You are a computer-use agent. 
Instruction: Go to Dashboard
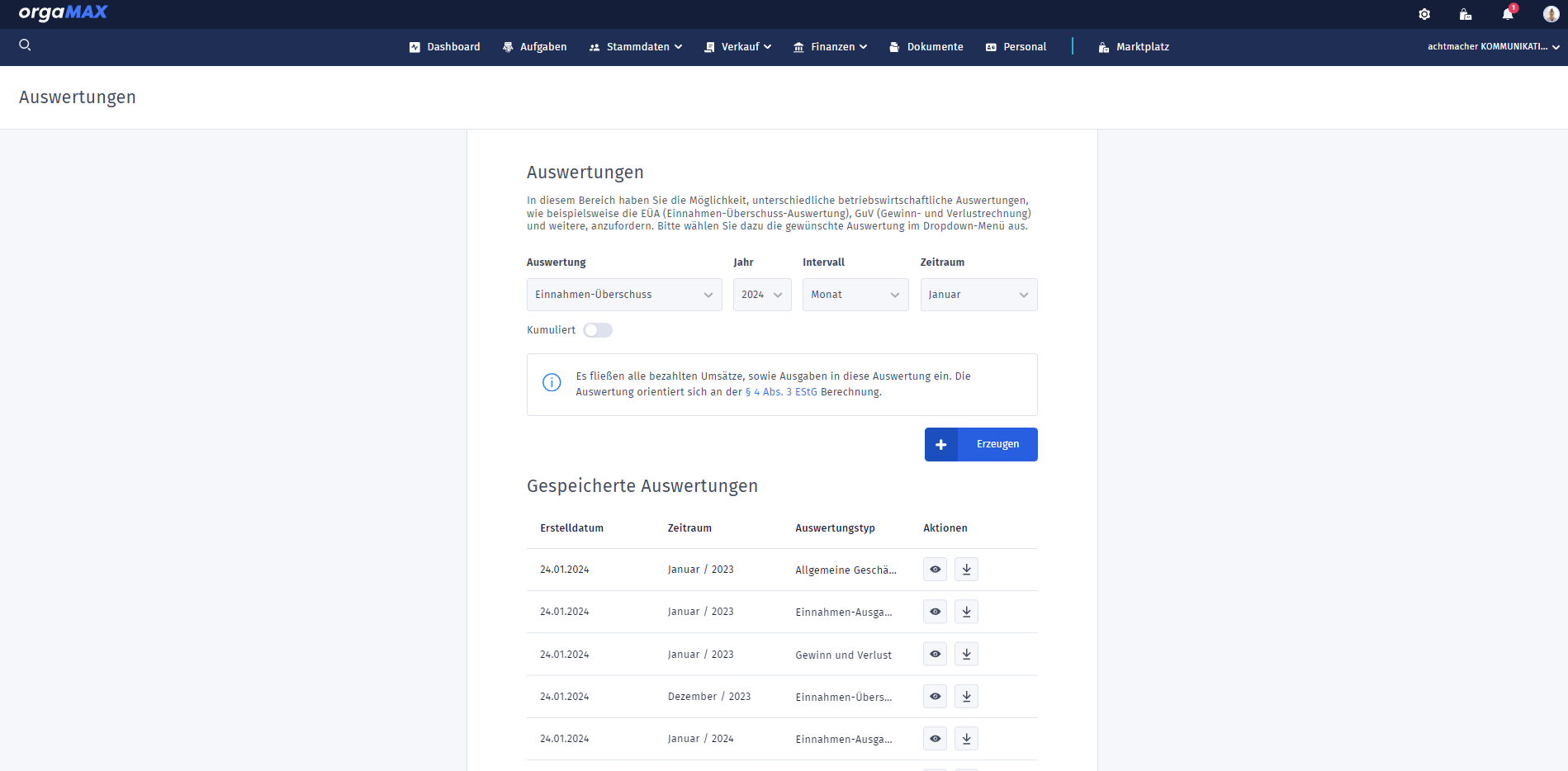445,47
